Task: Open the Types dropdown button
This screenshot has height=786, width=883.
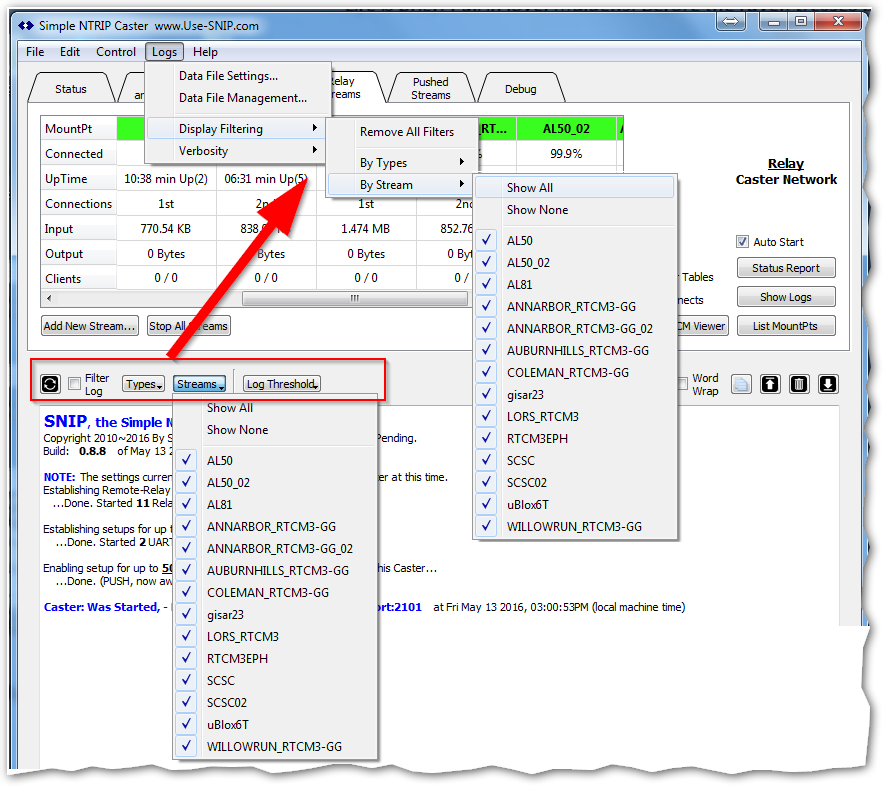Action: 143,384
